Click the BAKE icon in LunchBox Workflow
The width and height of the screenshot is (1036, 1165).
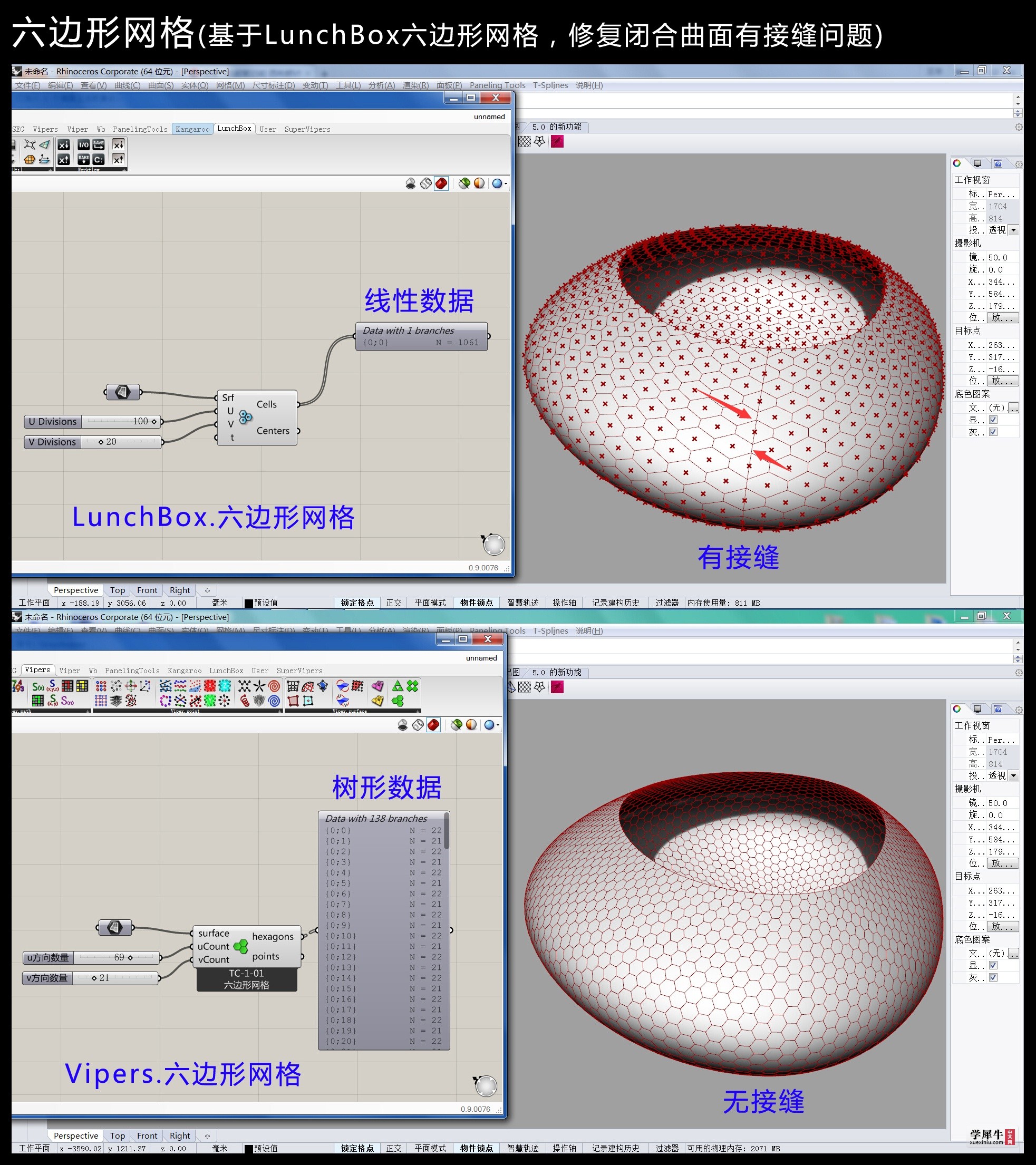click(x=83, y=159)
